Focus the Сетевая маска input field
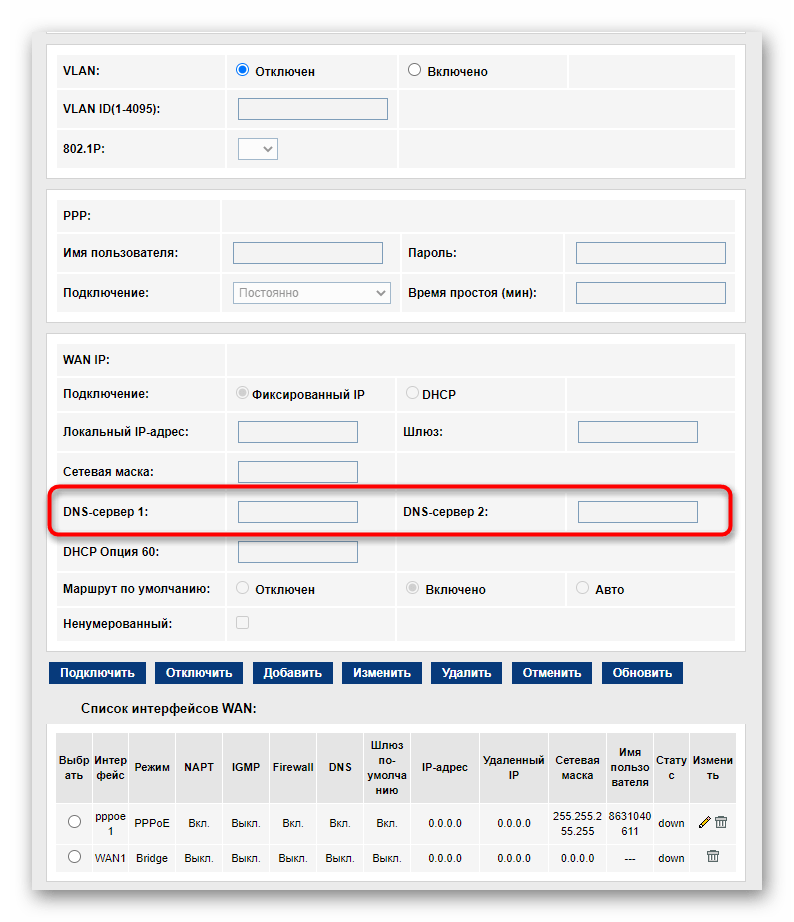The width and height of the screenshot is (794, 922). click(298, 472)
